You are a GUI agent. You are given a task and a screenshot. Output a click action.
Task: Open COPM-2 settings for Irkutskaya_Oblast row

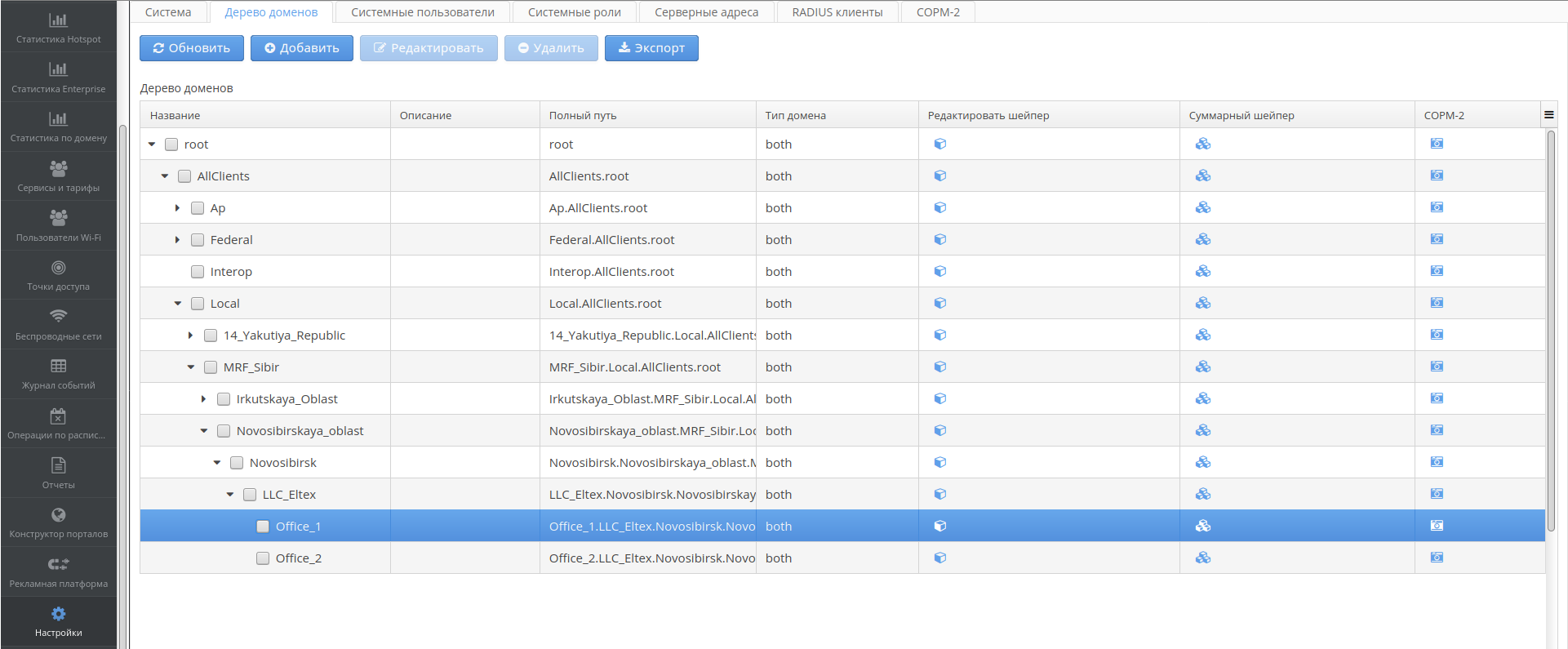point(1437,398)
